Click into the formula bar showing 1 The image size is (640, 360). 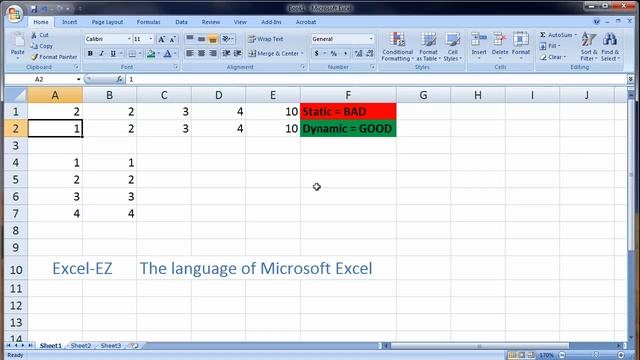point(376,79)
